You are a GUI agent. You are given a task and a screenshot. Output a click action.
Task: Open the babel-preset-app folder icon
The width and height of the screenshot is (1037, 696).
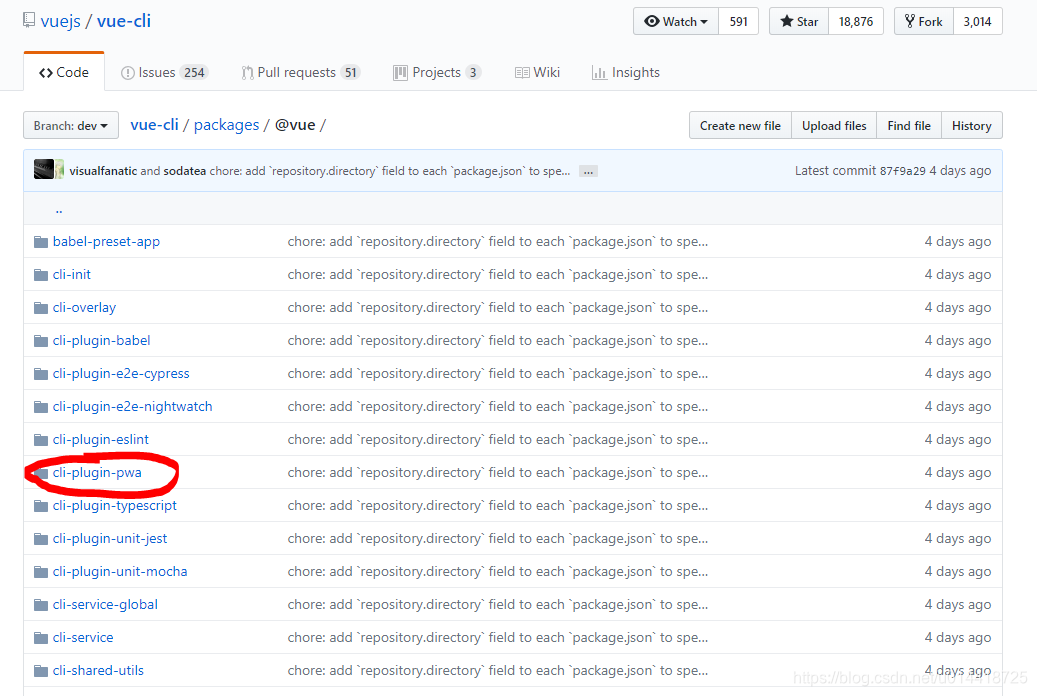point(41,241)
